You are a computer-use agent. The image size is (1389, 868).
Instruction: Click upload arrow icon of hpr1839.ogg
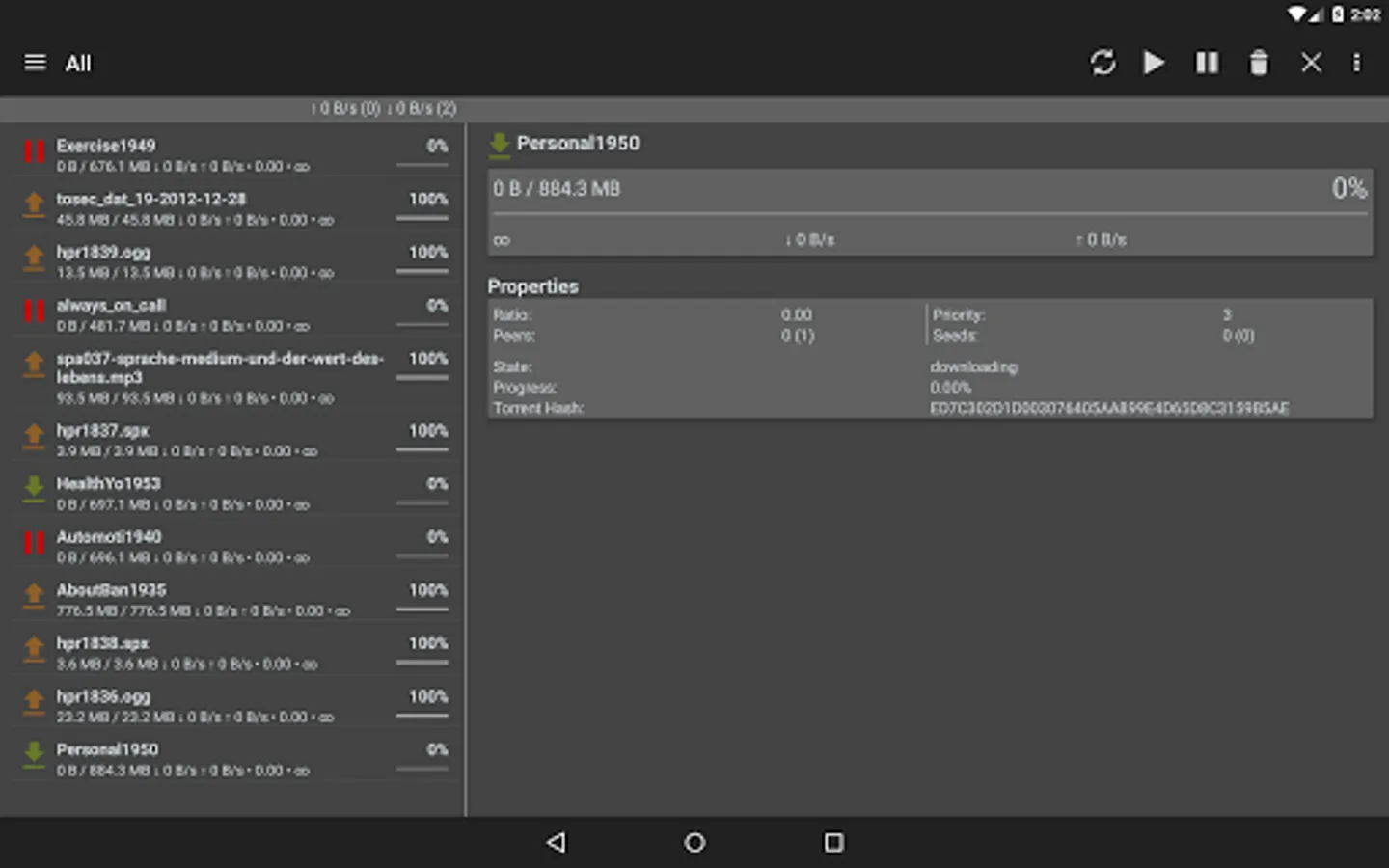[x=34, y=258]
